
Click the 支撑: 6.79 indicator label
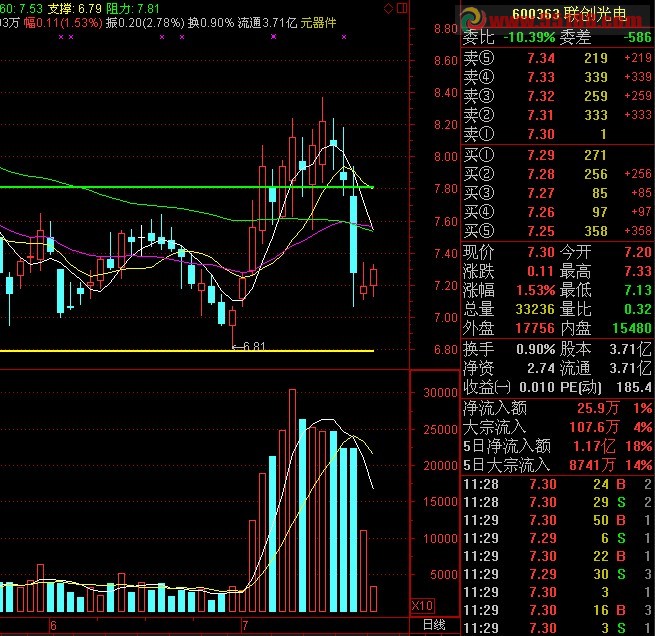pyautogui.click(x=74, y=8)
